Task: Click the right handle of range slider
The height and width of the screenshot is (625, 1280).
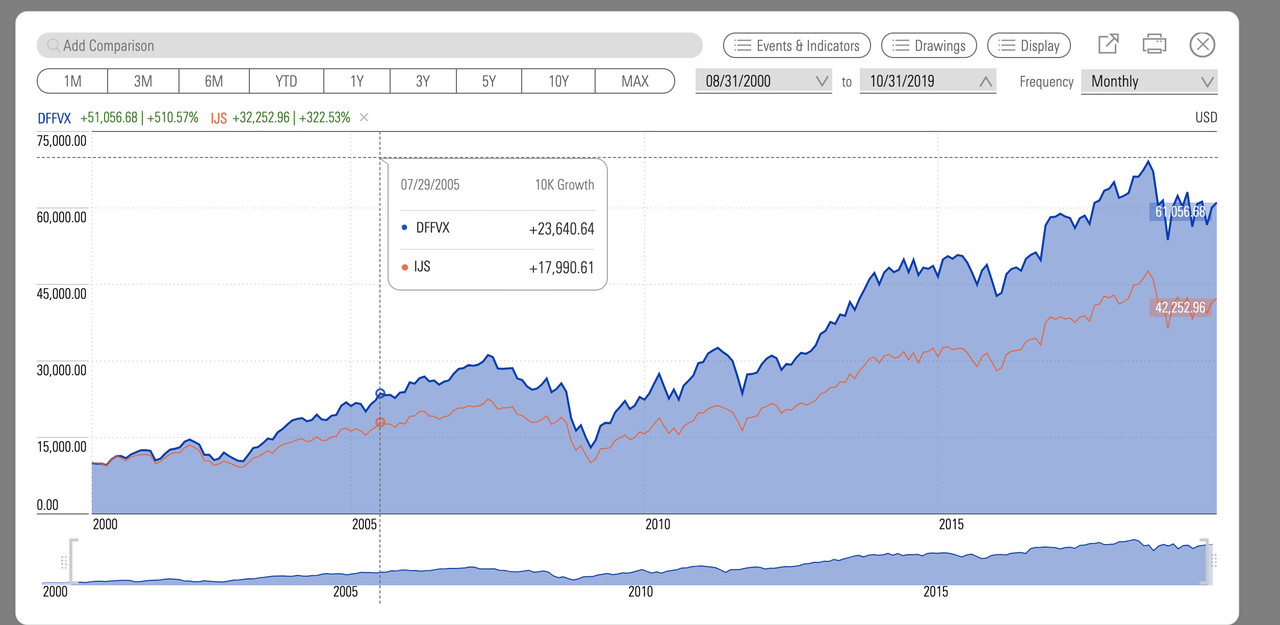Action: [x=1206, y=561]
